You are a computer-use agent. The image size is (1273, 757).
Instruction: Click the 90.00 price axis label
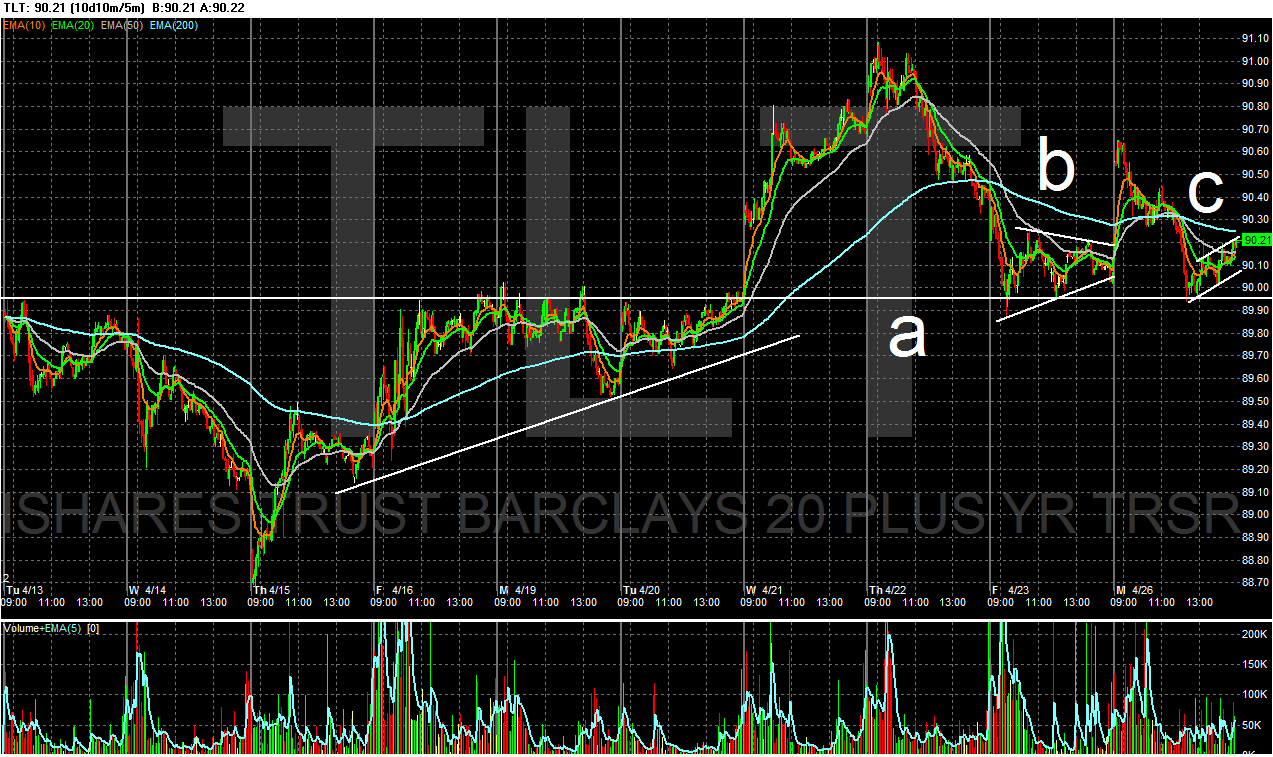click(x=1255, y=287)
